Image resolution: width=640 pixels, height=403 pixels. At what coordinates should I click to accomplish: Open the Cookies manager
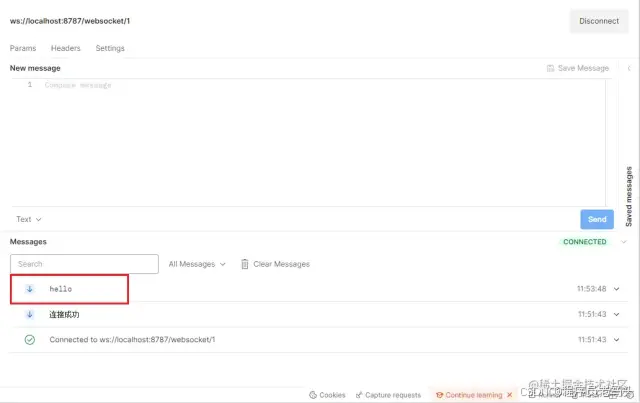(327, 395)
